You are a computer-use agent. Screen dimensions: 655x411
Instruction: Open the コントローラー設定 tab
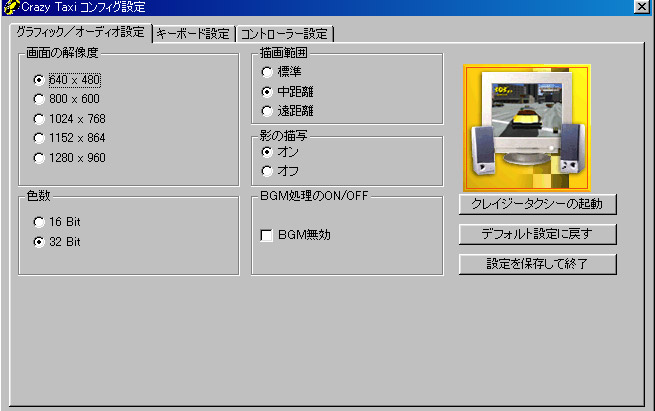(x=284, y=34)
